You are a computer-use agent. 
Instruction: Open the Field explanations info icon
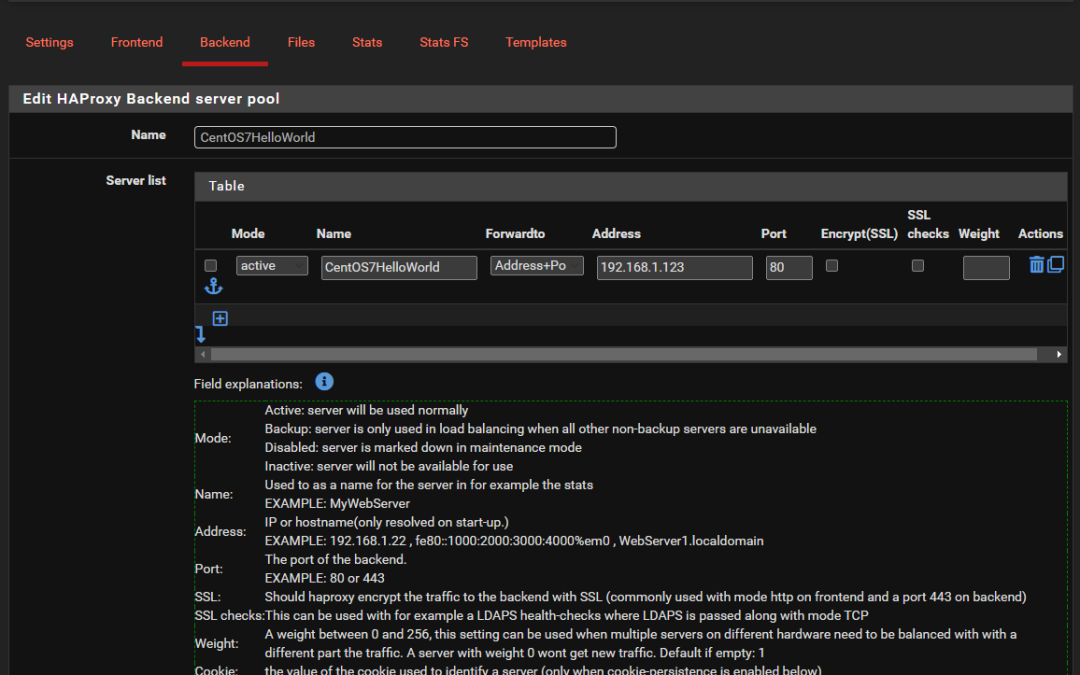point(324,382)
